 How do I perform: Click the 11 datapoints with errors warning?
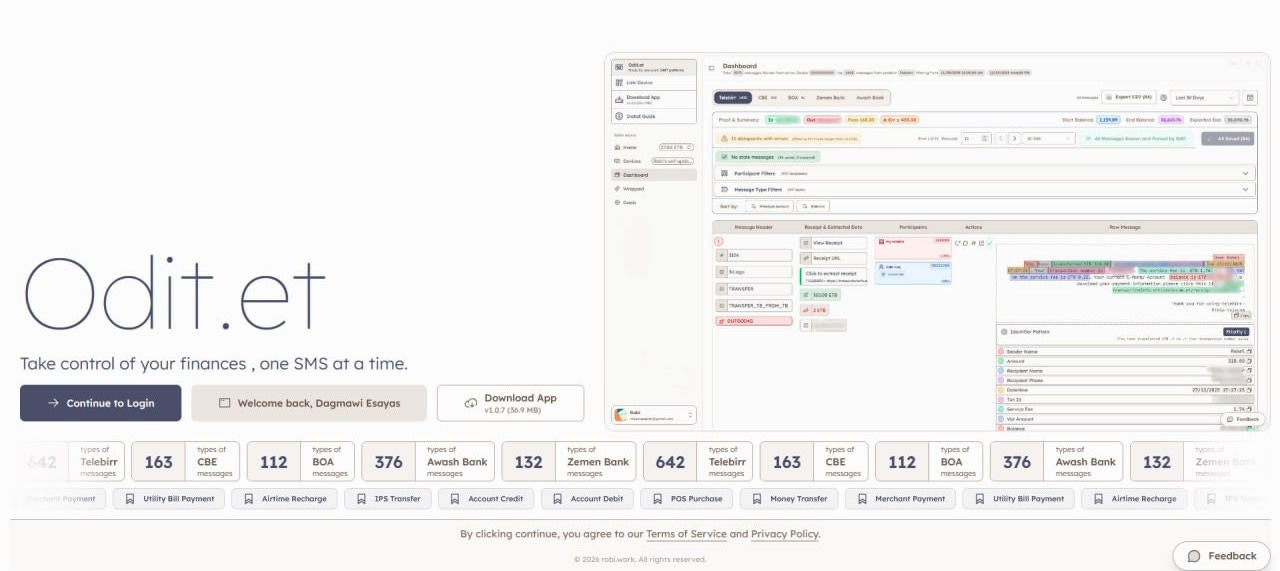pos(790,138)
